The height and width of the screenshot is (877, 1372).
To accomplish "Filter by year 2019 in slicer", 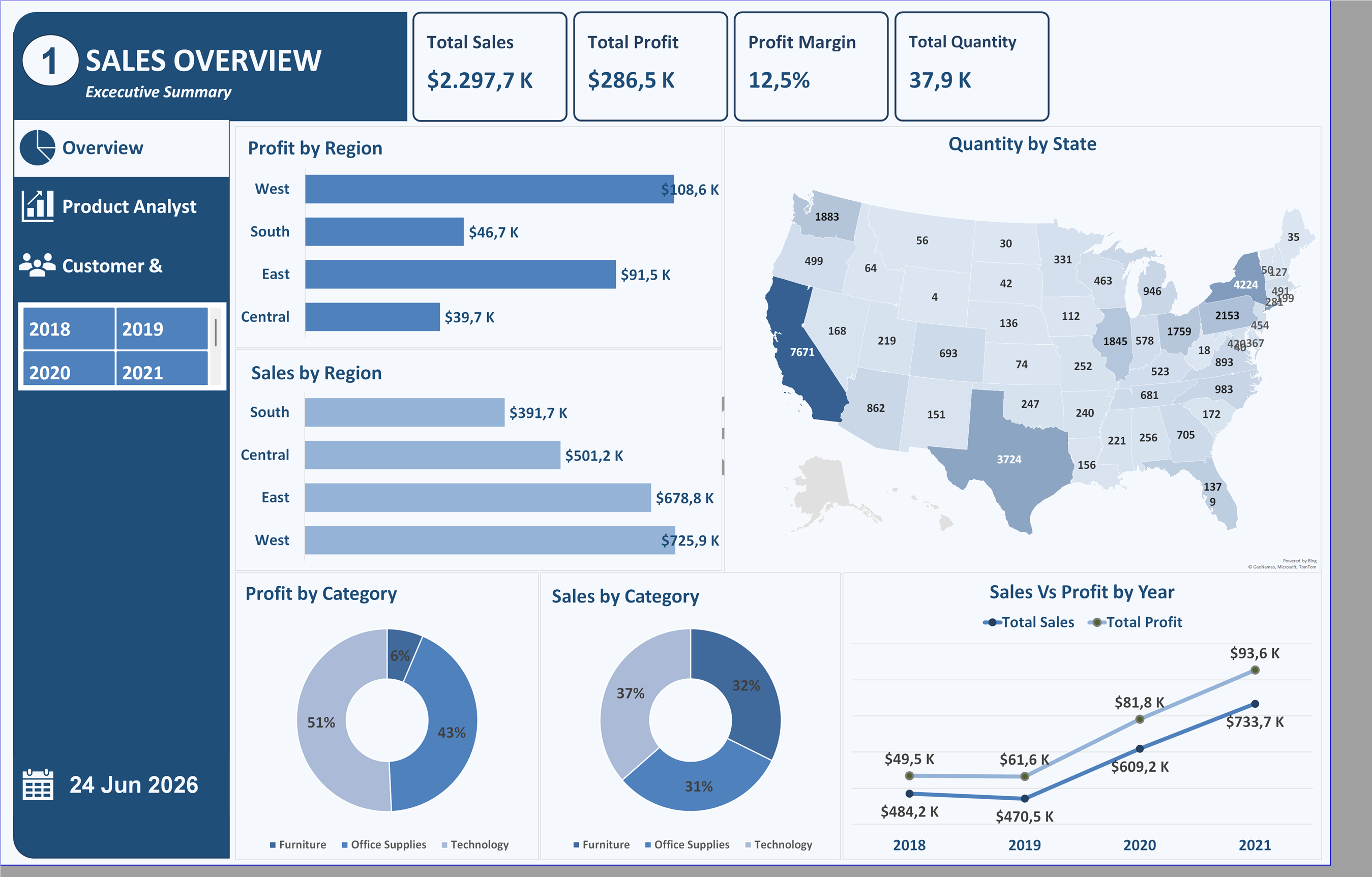I will click(162, 328).
